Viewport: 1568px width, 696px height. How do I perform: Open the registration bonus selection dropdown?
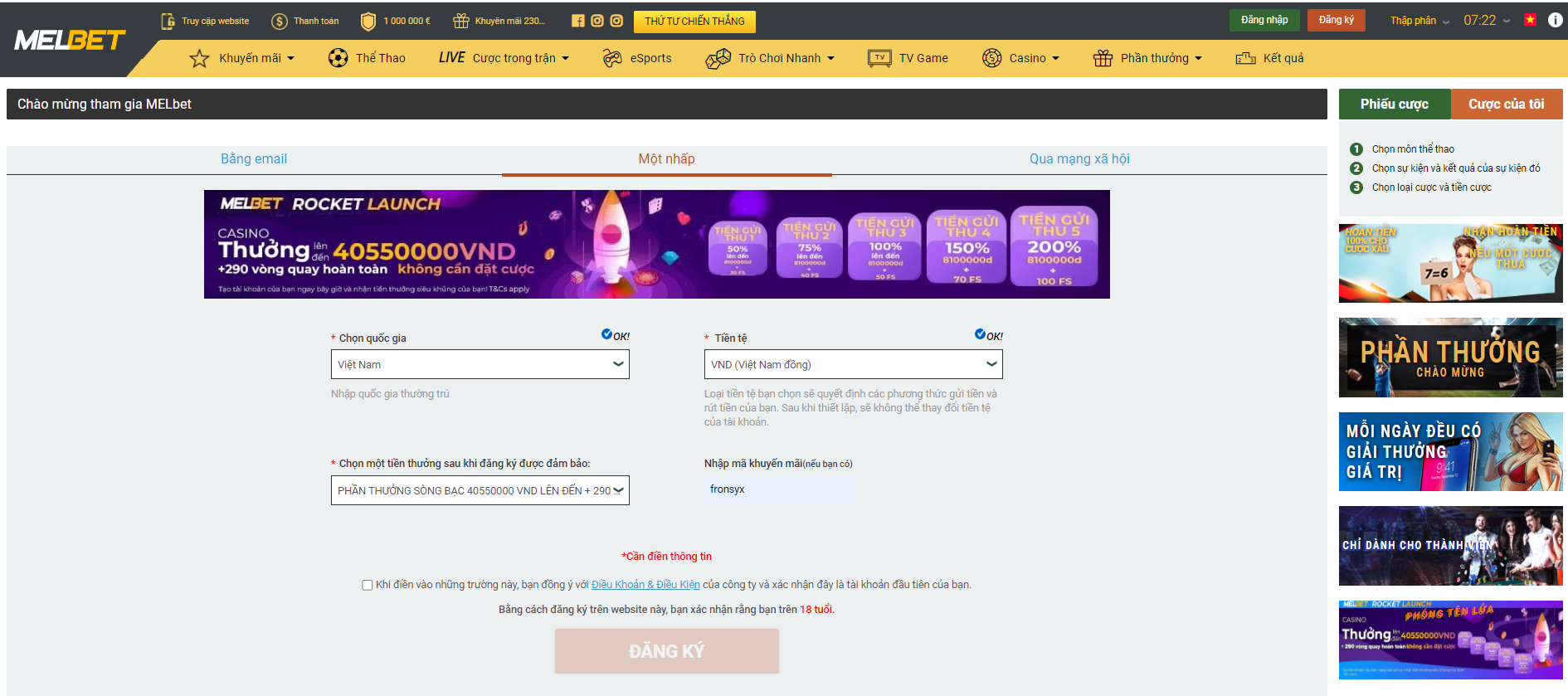tap(480, 490)
